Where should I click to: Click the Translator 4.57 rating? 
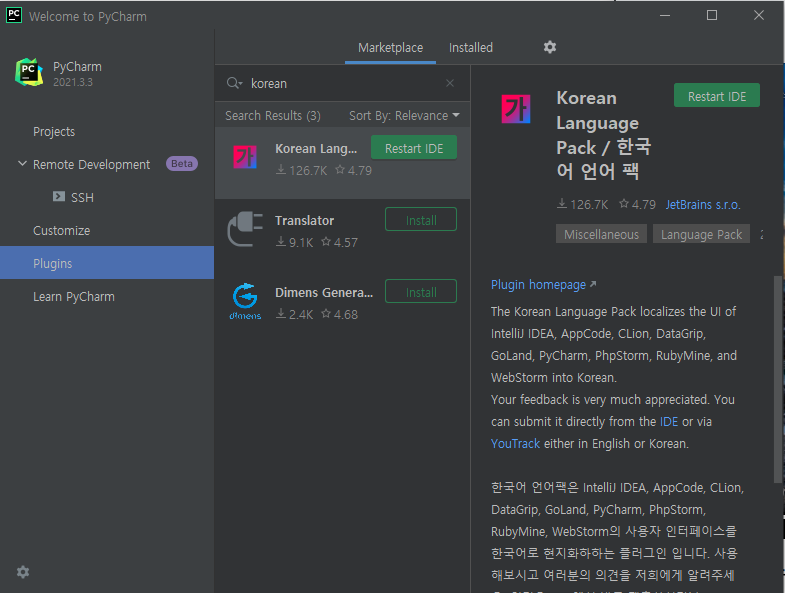click(339, 242)
